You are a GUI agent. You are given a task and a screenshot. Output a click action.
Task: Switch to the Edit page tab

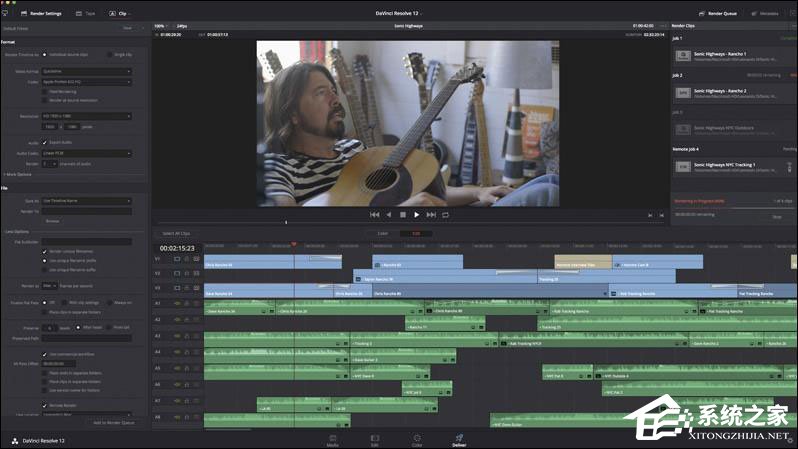(x=374, y=438)
